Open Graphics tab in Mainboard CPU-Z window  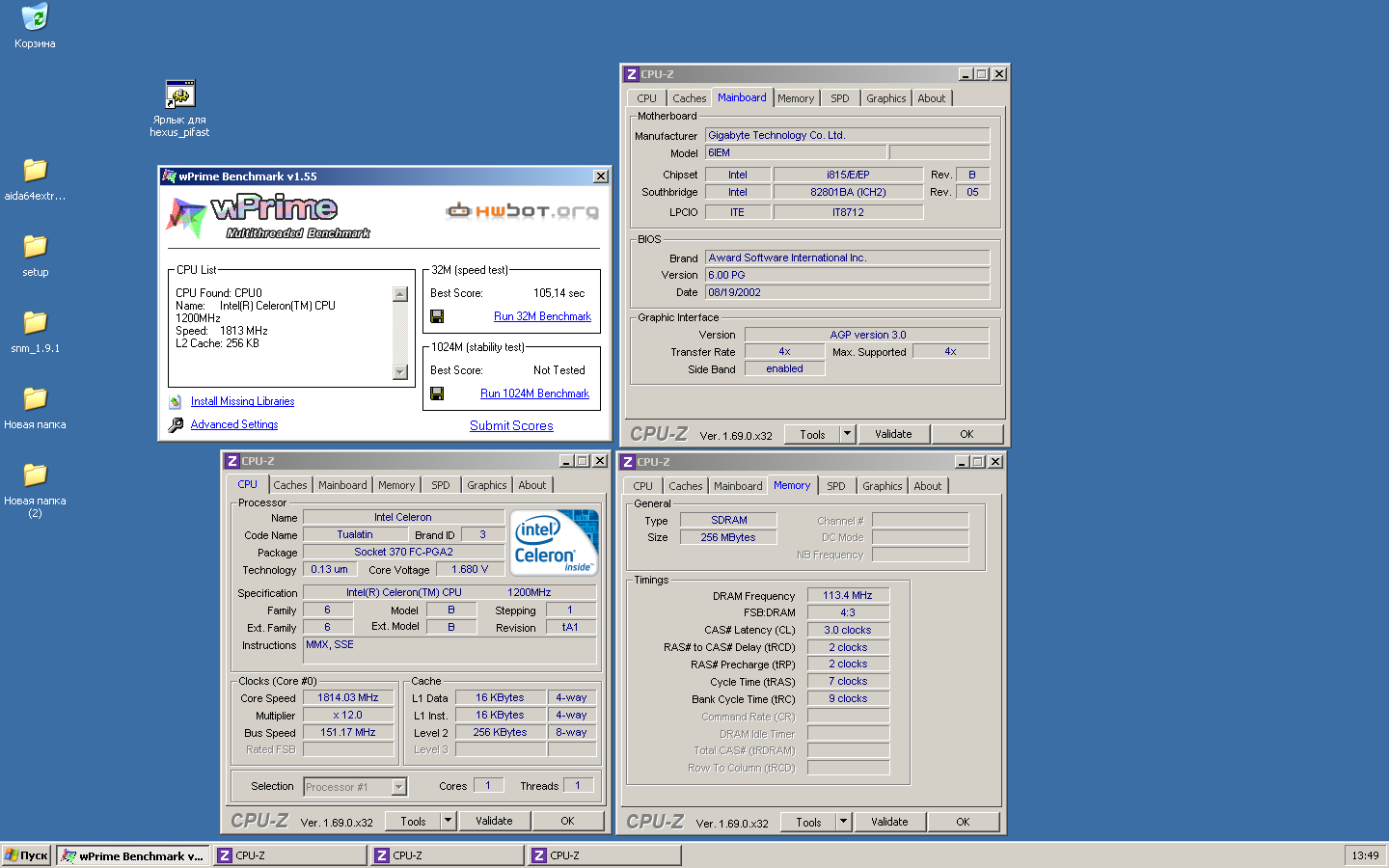point(885,98)
